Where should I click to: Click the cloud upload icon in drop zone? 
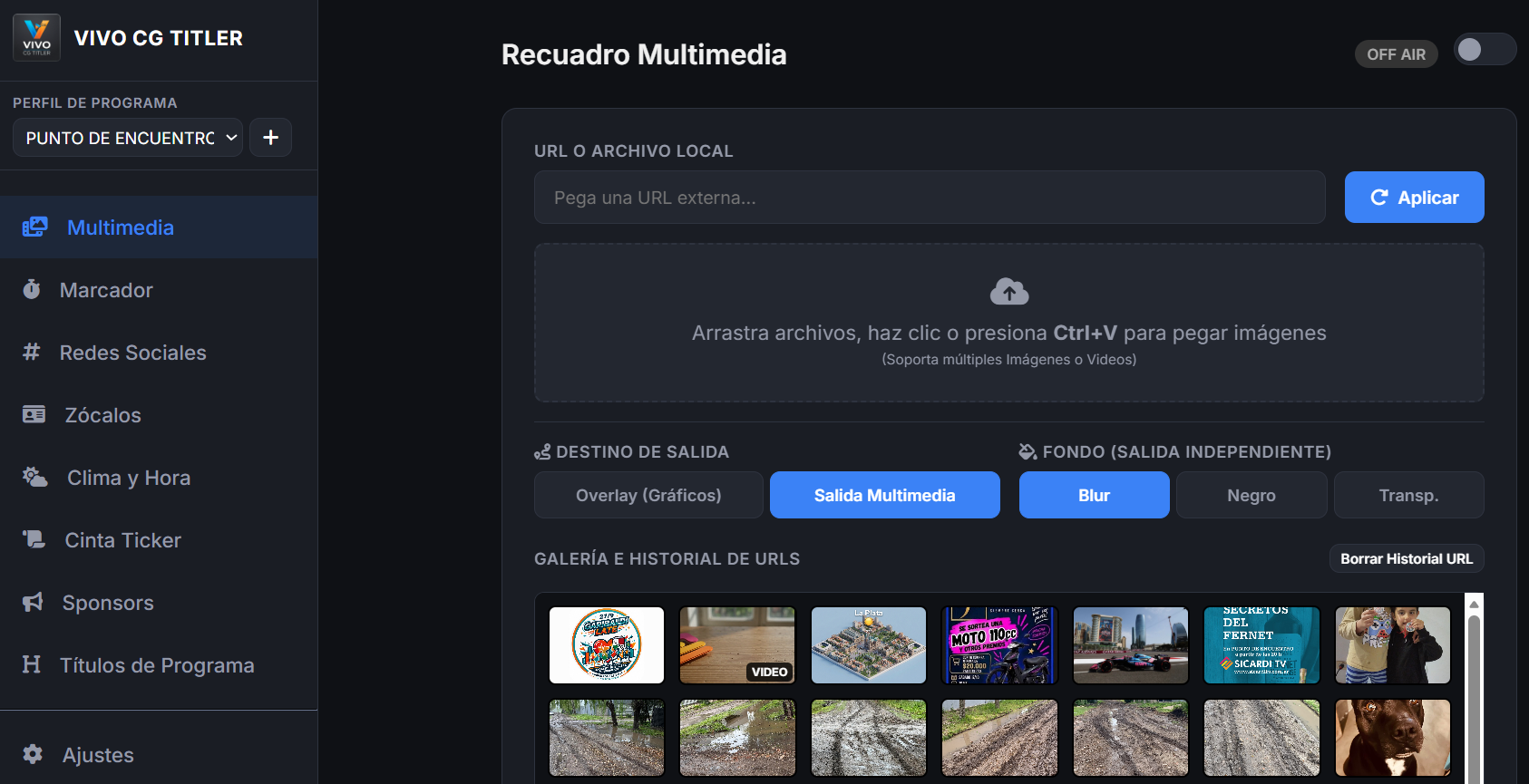pos(1009,291)
